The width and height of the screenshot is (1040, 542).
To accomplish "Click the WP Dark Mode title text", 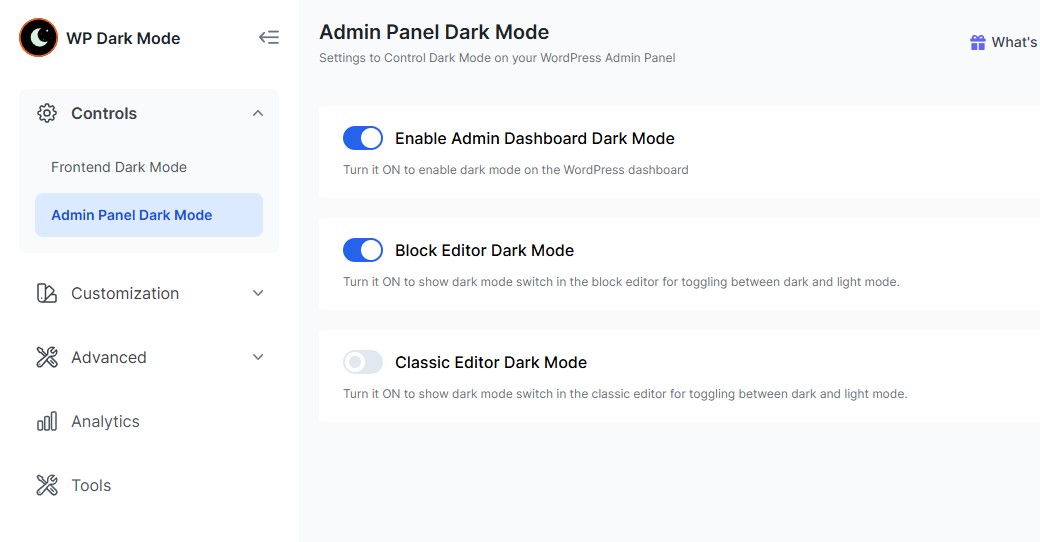I will pos(123,38).
